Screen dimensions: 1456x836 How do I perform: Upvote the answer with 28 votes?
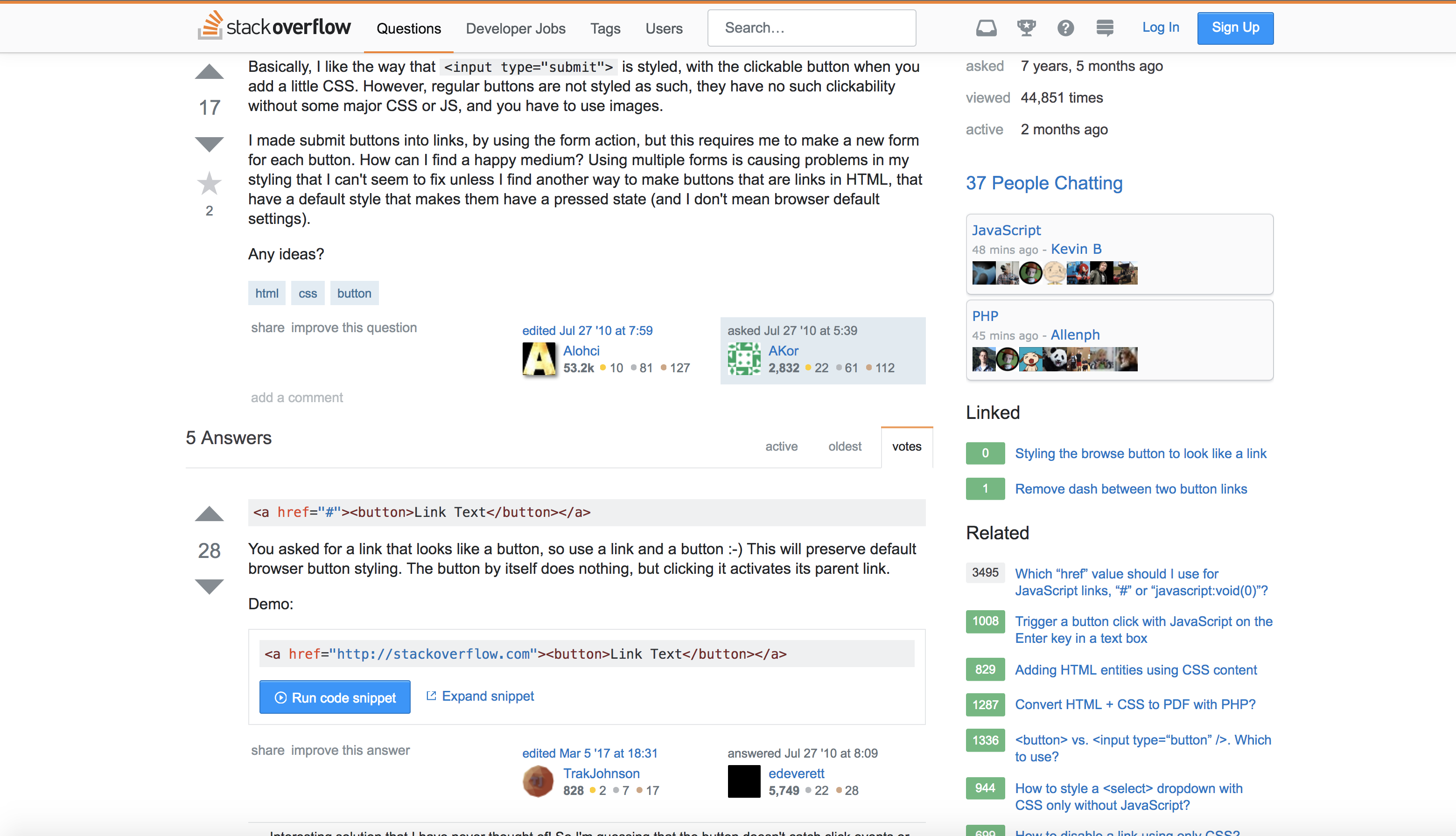pyautogui.click(x=209, y=514)
